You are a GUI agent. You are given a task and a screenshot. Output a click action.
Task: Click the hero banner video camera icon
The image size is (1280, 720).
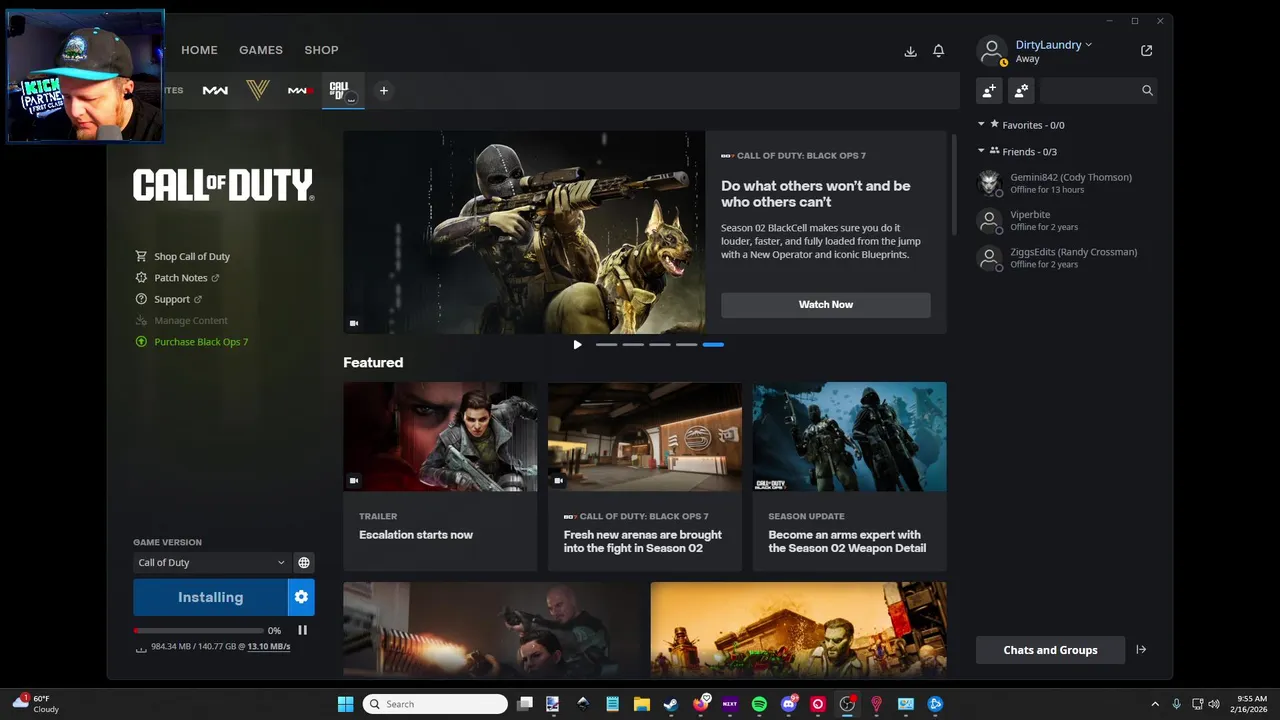point(354,323)
